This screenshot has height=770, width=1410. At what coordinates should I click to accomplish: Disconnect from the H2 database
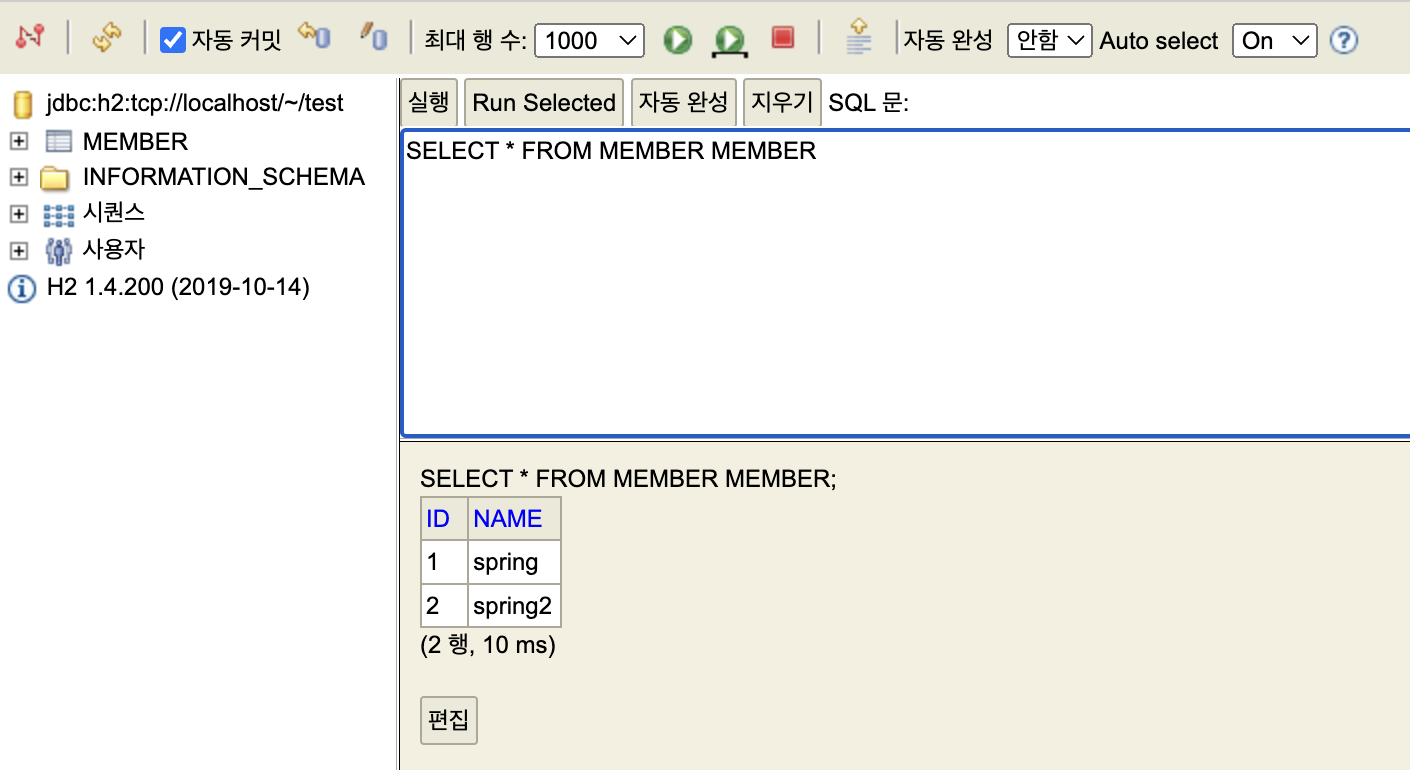point(30,38)
